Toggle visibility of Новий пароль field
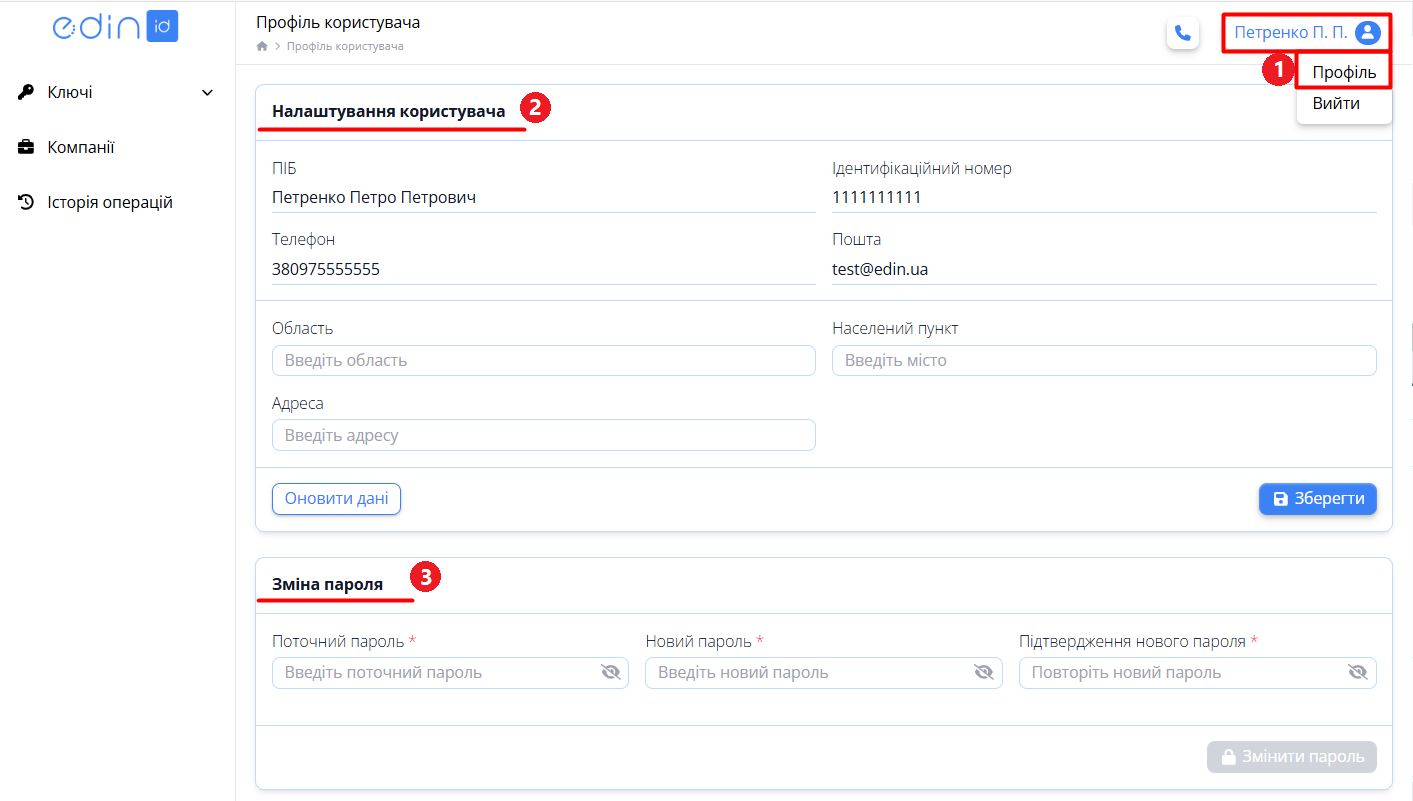1413x801 pixels. [x=984, y=673]
